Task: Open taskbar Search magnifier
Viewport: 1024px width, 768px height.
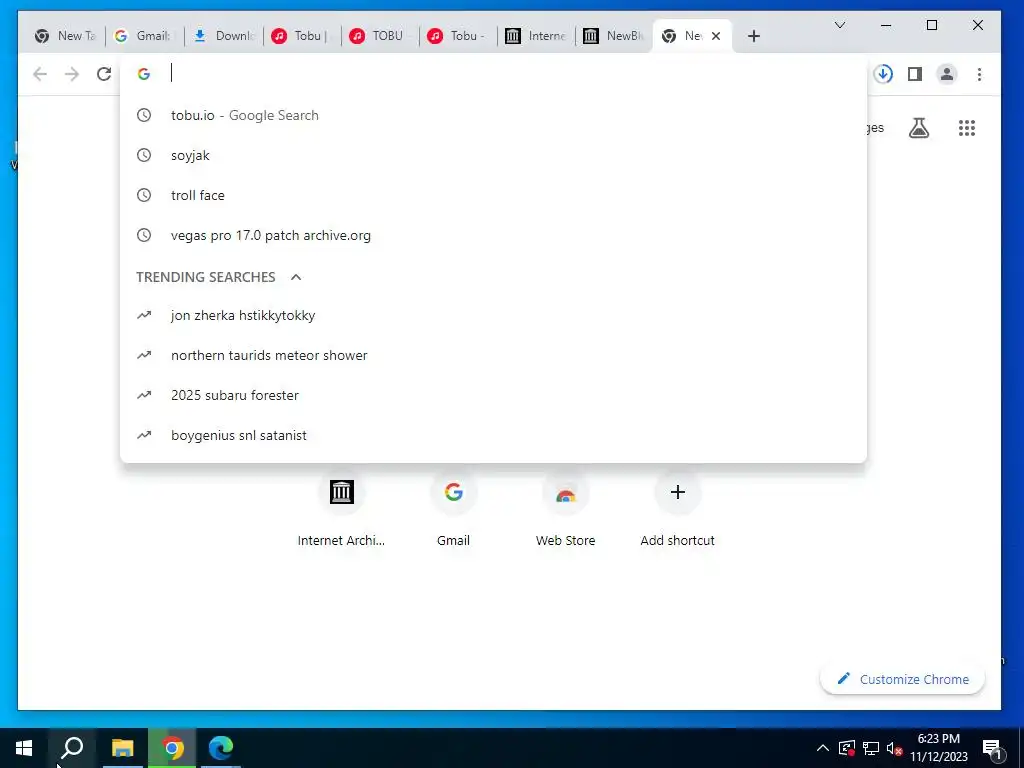Action: click(72, 748)
